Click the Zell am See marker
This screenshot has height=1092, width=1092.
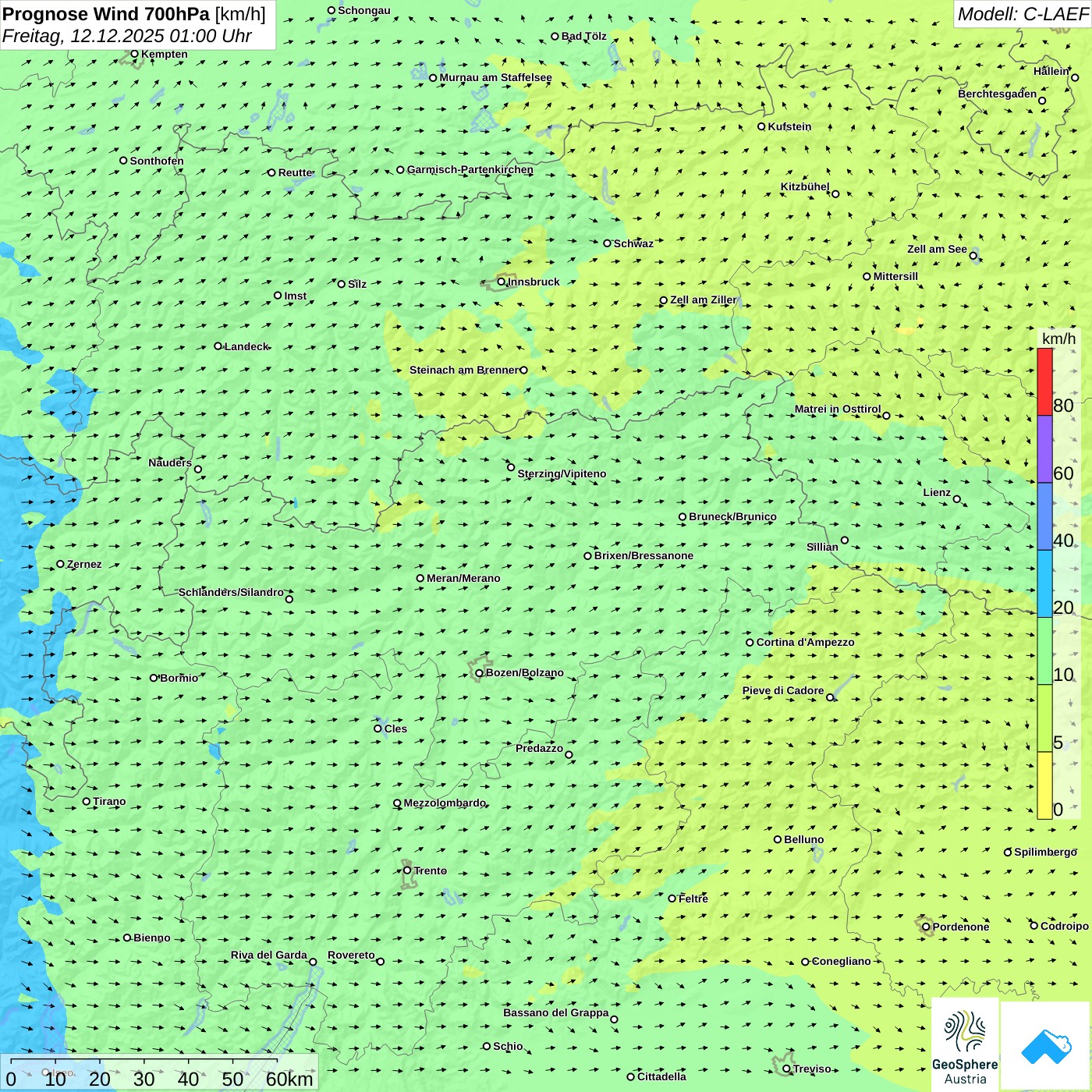coord(973,256)
